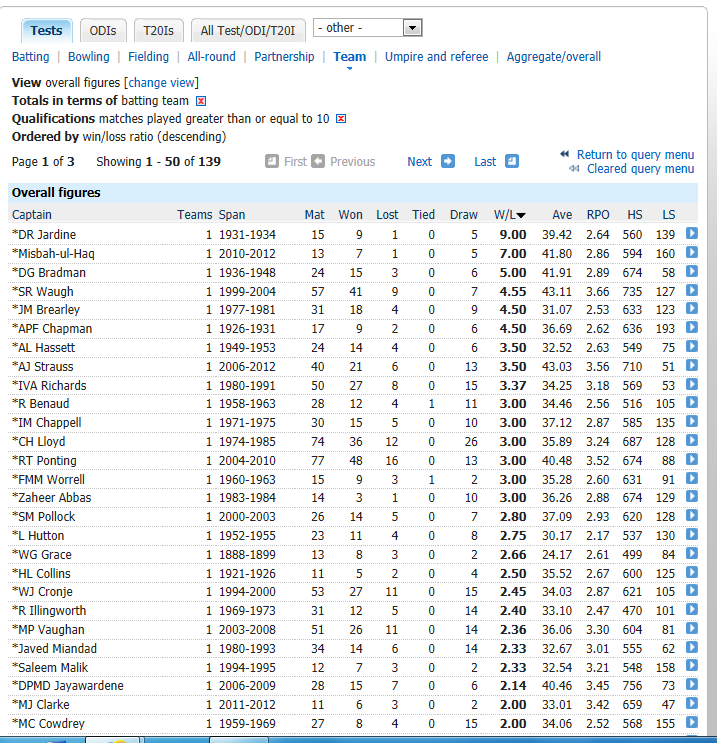
Task: Open the arrow icon for Misbah-ul-Haq row
Action: click(x=692, y=252)
